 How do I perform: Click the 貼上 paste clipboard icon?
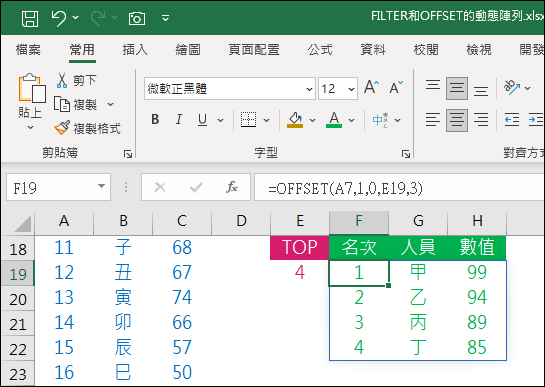pos(32,88)
